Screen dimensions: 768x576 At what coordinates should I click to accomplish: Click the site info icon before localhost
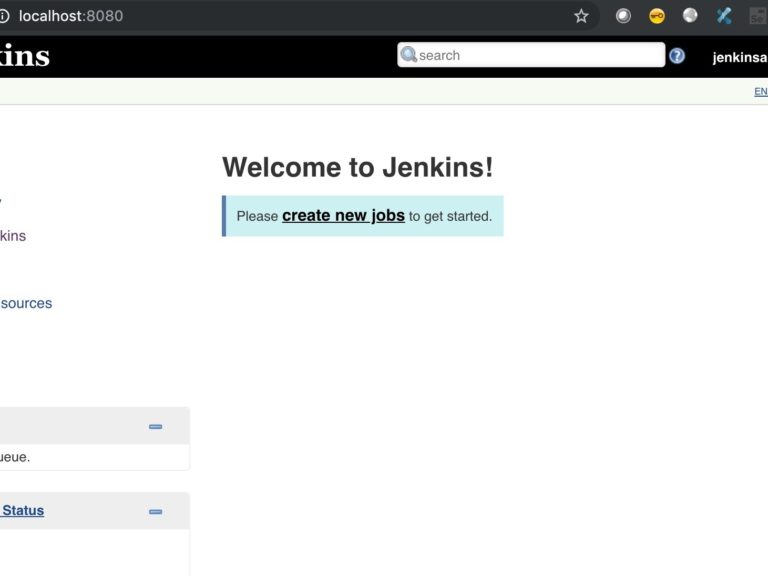(x=4, y=16)
